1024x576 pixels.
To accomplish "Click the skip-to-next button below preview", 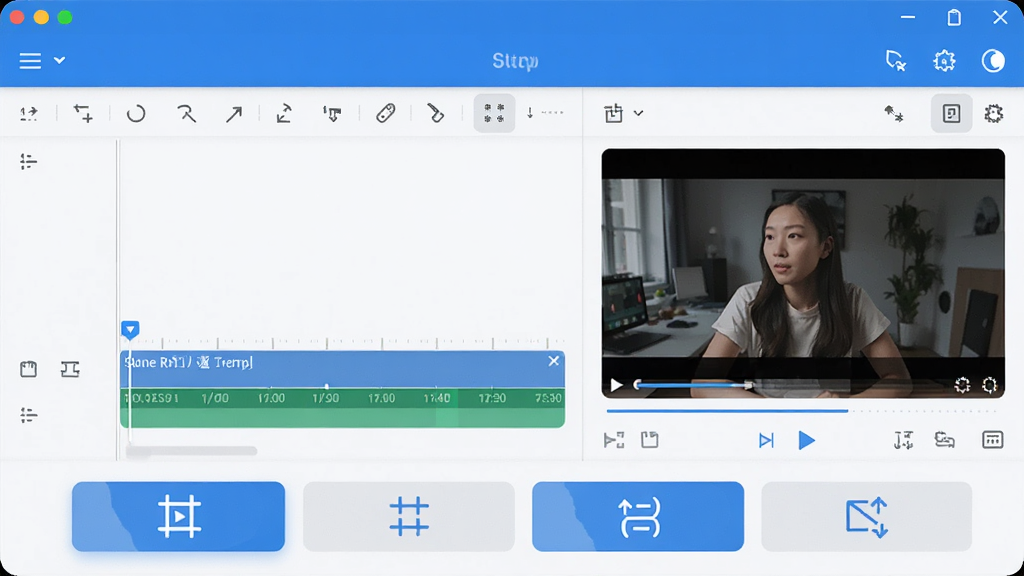I will pyautogui.click(x=766, y=441).
